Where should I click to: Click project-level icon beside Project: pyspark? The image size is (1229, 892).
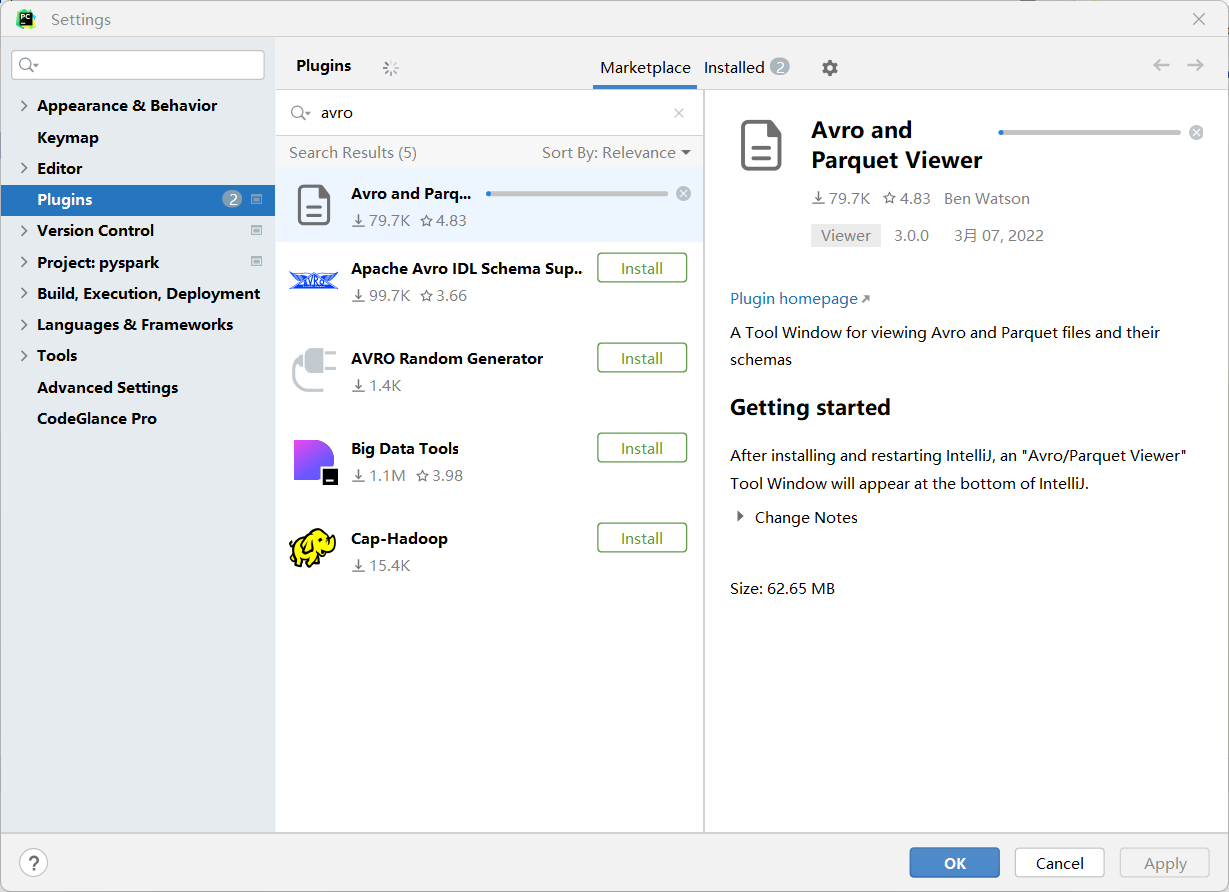pyautogui.click(x=256, y=262)
